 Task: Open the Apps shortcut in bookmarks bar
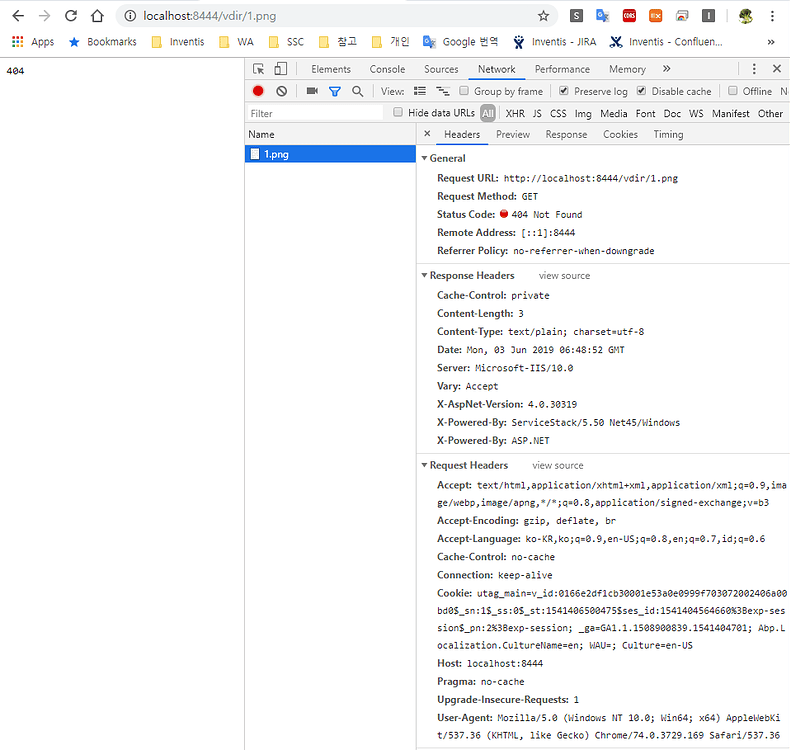(33, 42)
